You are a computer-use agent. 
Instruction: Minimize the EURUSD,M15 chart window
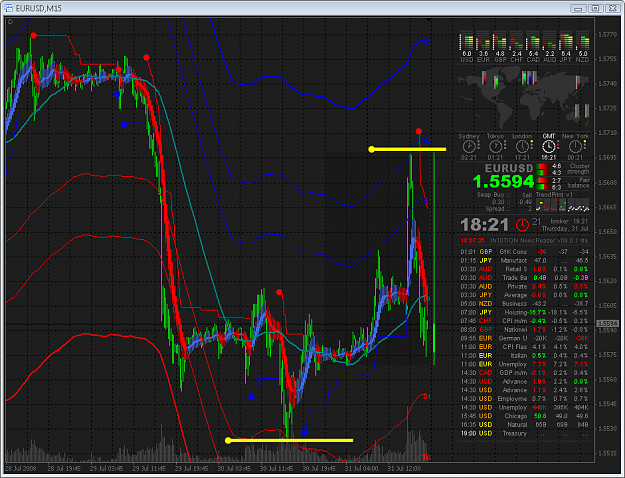pos(578,8)
